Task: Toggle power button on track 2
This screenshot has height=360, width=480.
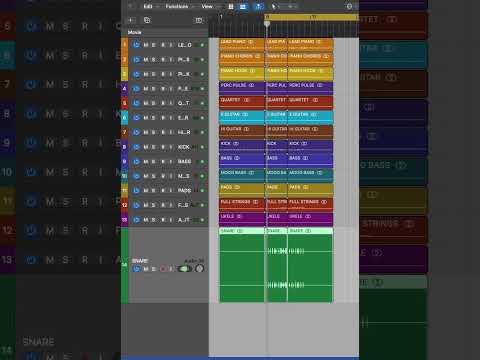Action: [136, 60]
